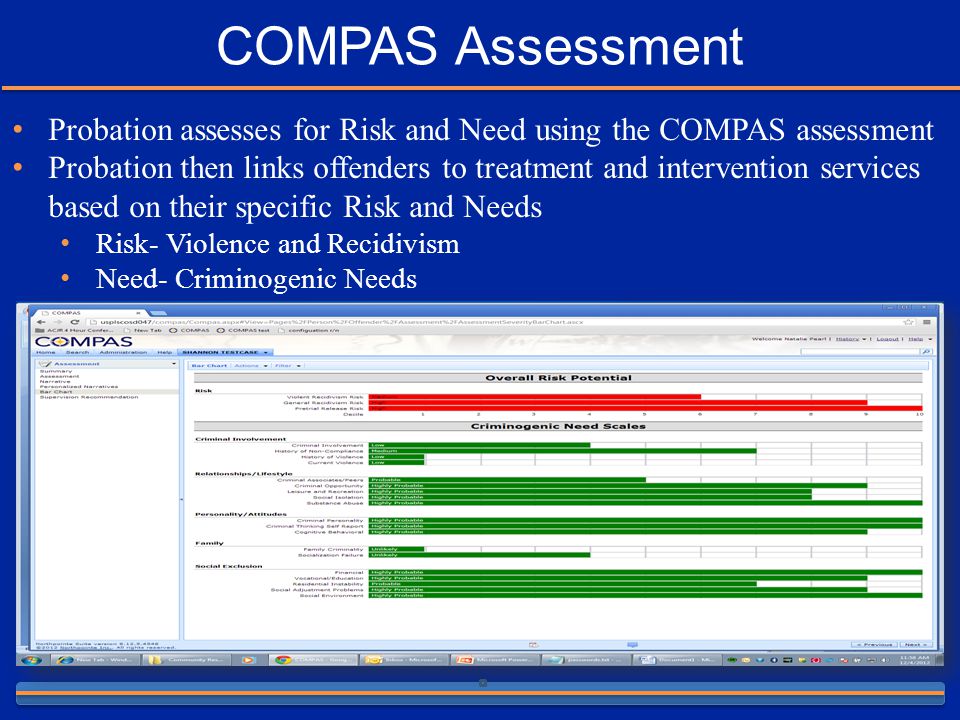Open the Windows Start orb

[x=32, y=660]
